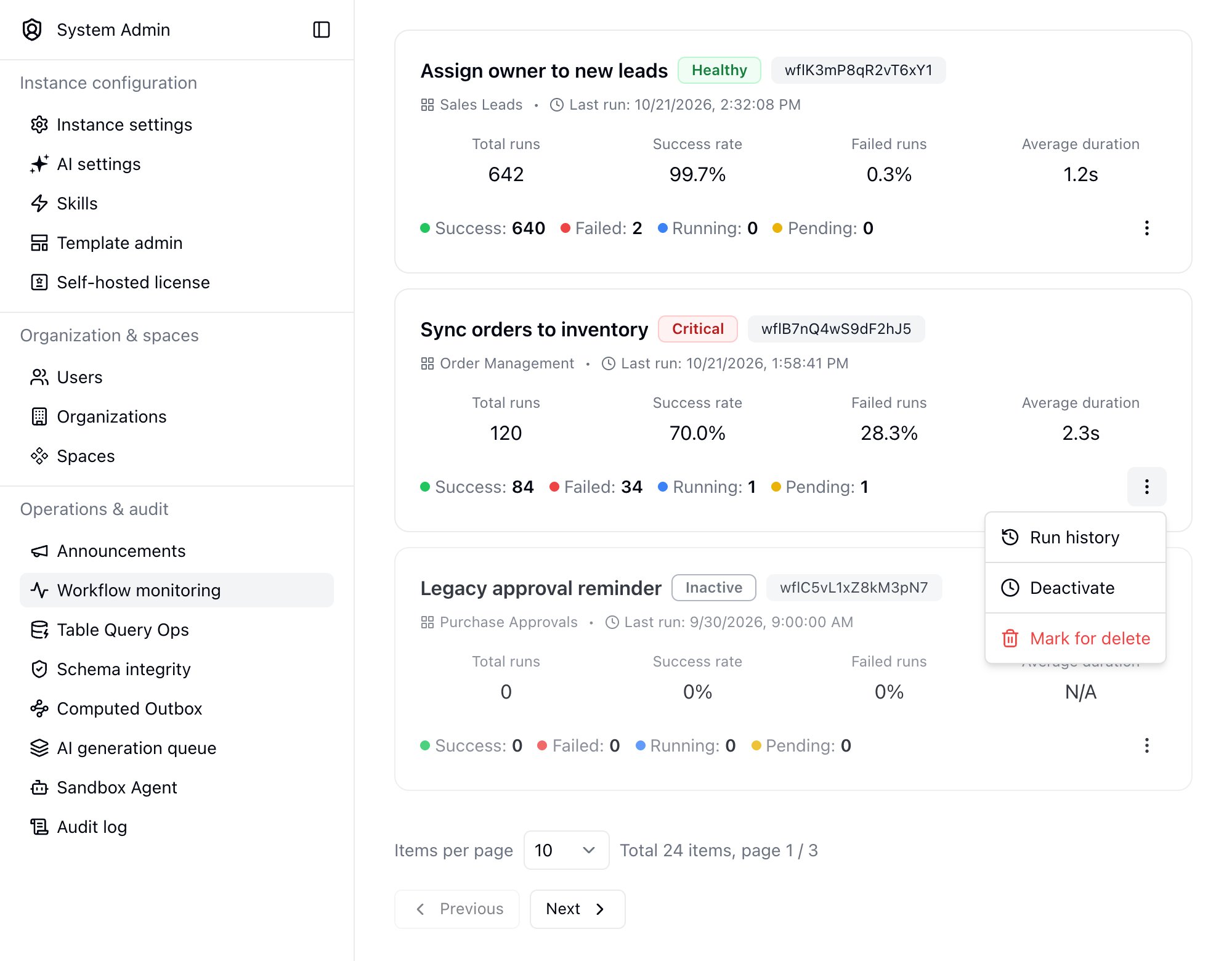The width and height of the screenshot is (1232, 961).
Task: Click the Sync orders to inventory title
Action: point(534,330)
